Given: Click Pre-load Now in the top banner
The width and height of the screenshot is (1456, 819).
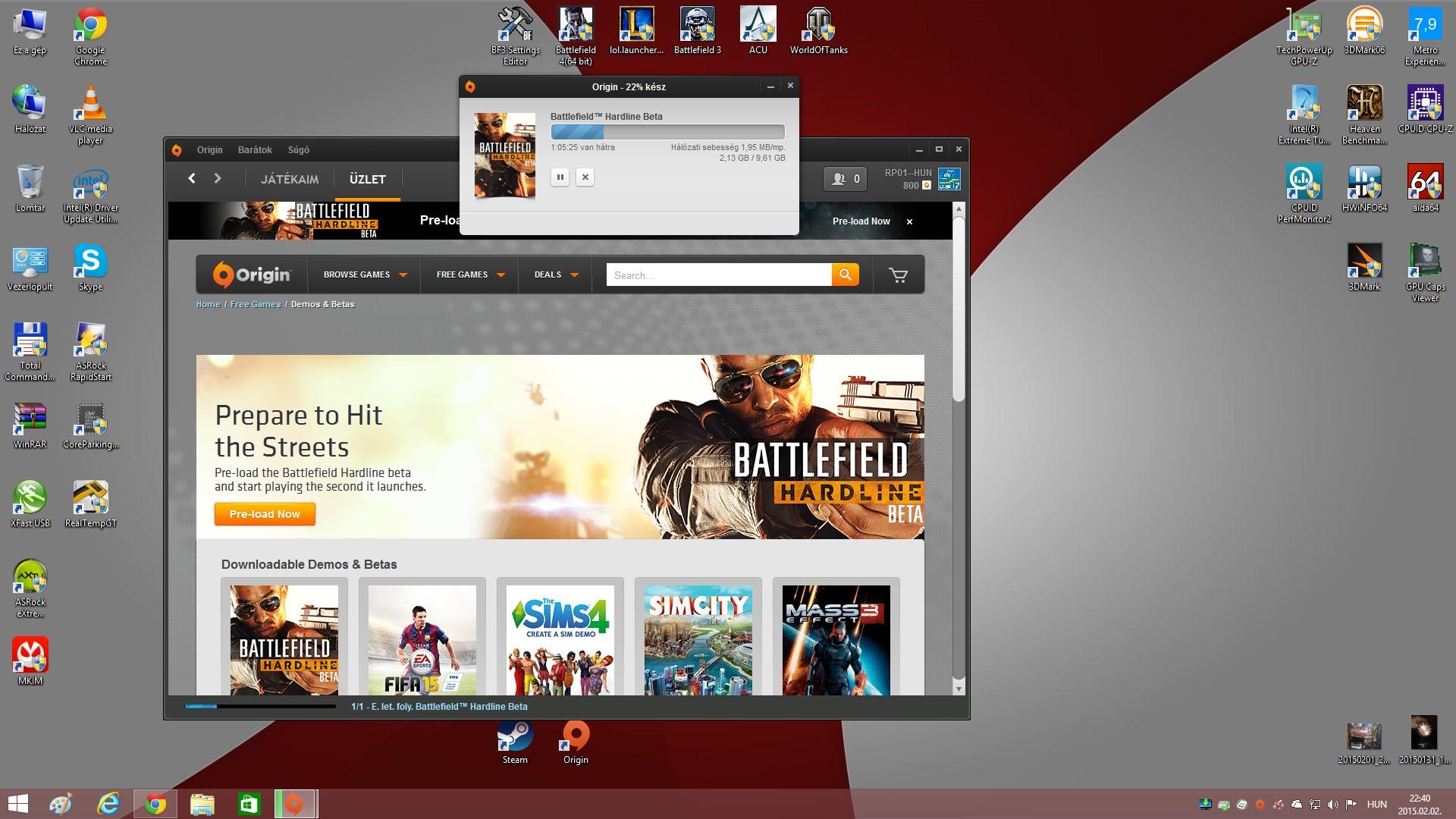Looking at the screenshot, I should tap(861, 221).
